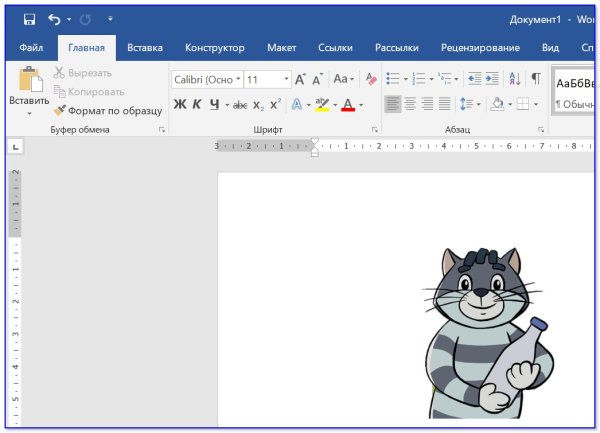The width and height of the screenshot is (600, 433).
Task: Toggle show paragraph marks (¶)
Action: point(536,79)
